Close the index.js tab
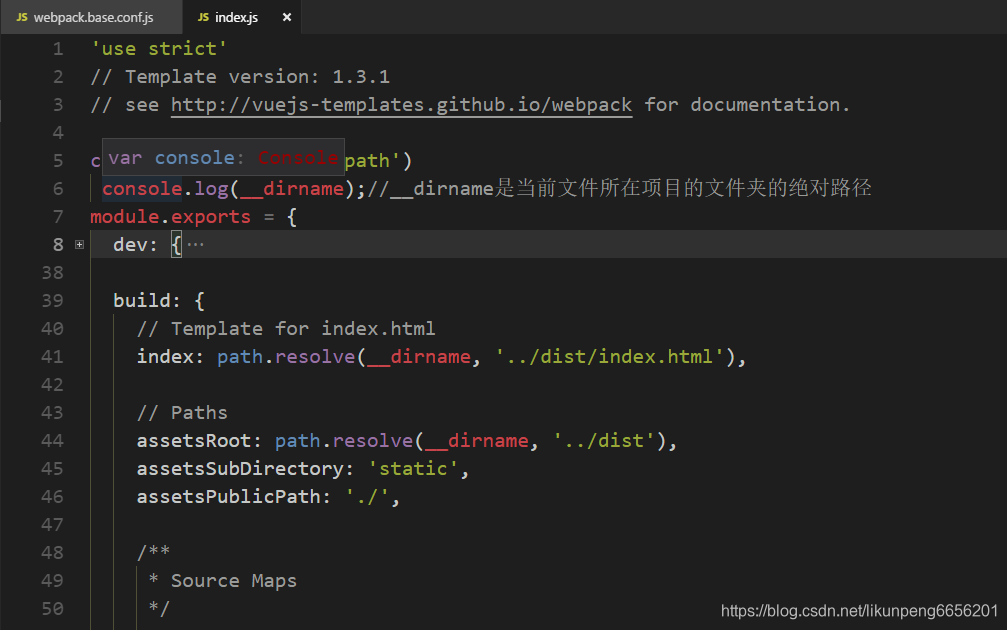Screen dimensions: 1007x630 (x=286, y=17)
